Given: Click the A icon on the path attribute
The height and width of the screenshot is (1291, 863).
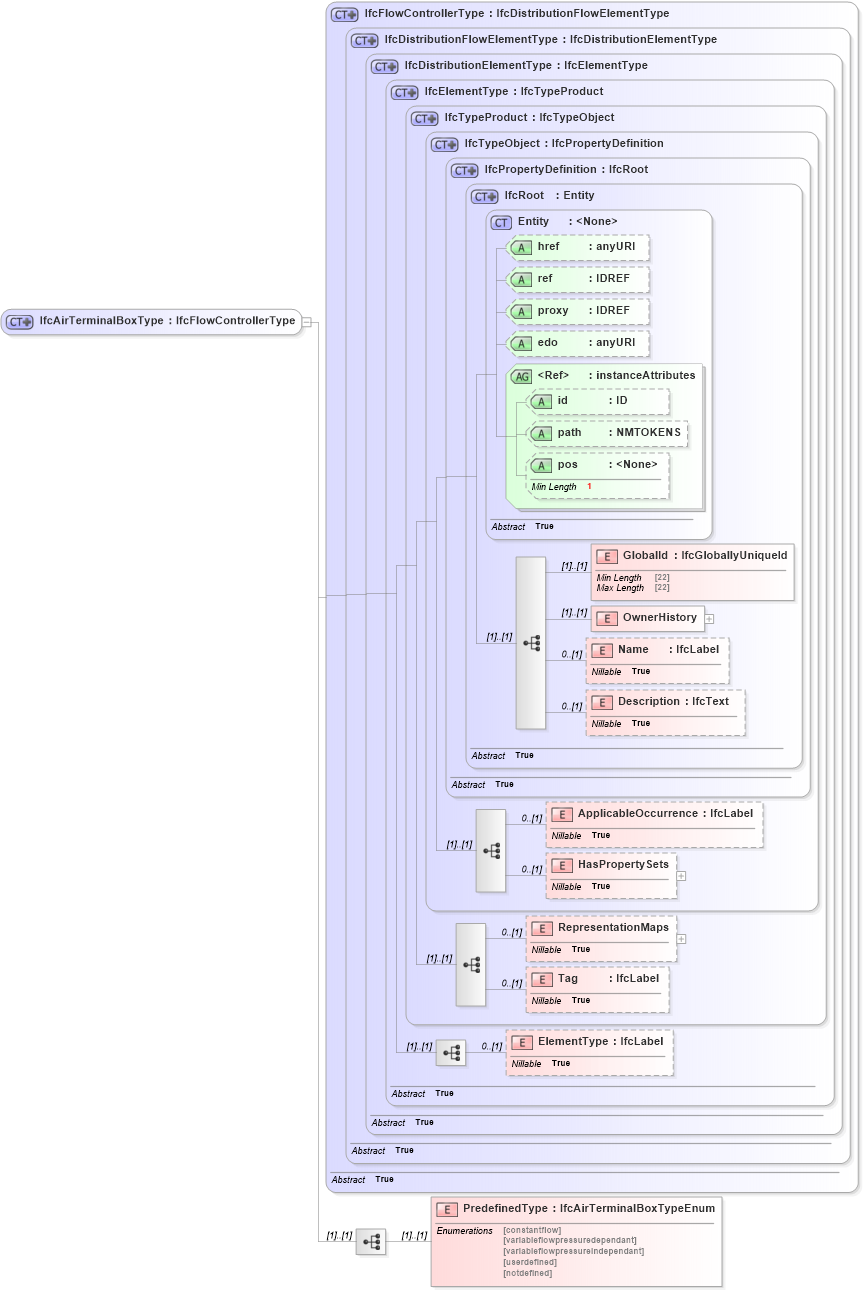Looking at the screenshot, I should pos(542,432).
